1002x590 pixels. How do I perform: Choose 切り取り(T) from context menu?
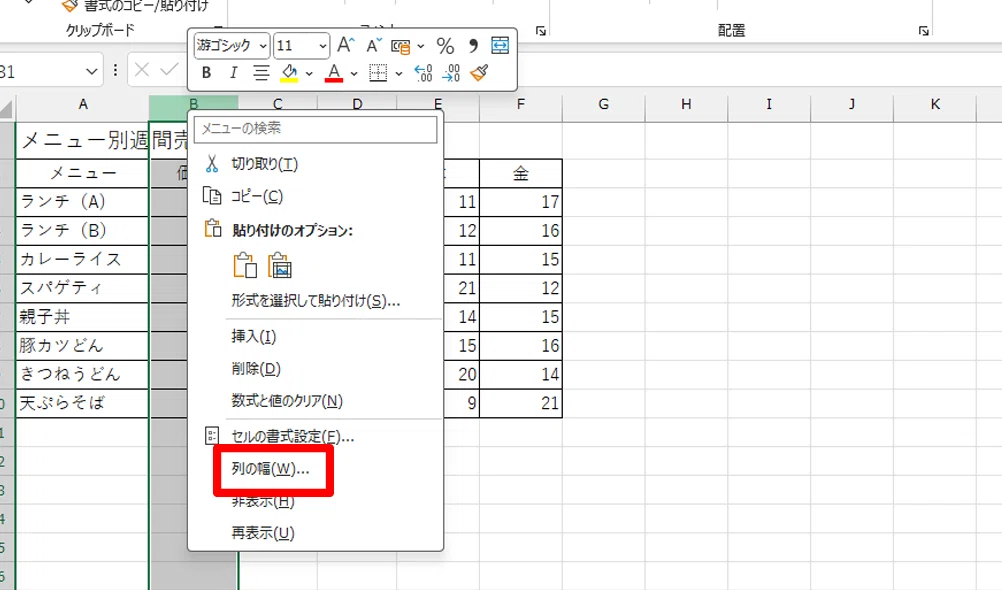coord(316,164)
